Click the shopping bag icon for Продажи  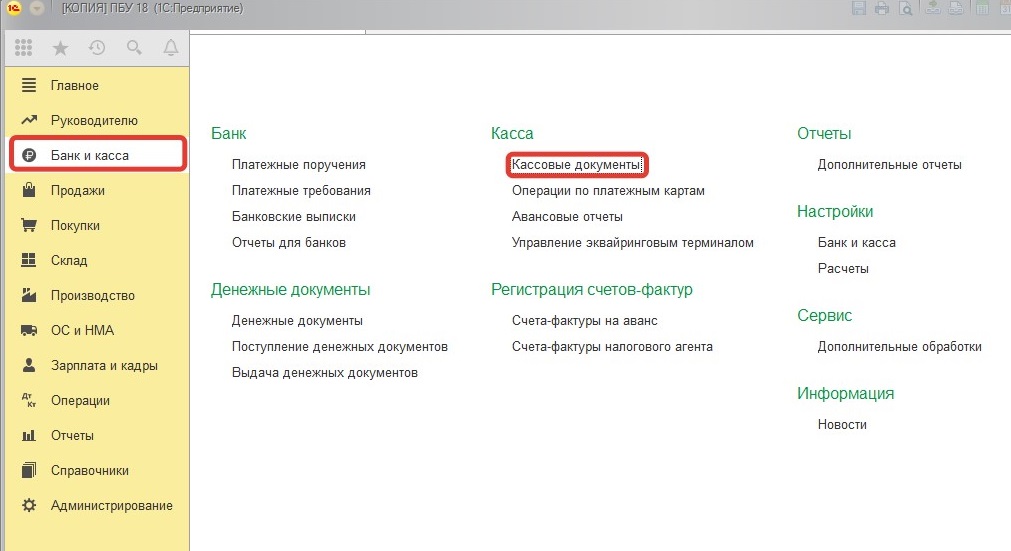coord(29,189)
